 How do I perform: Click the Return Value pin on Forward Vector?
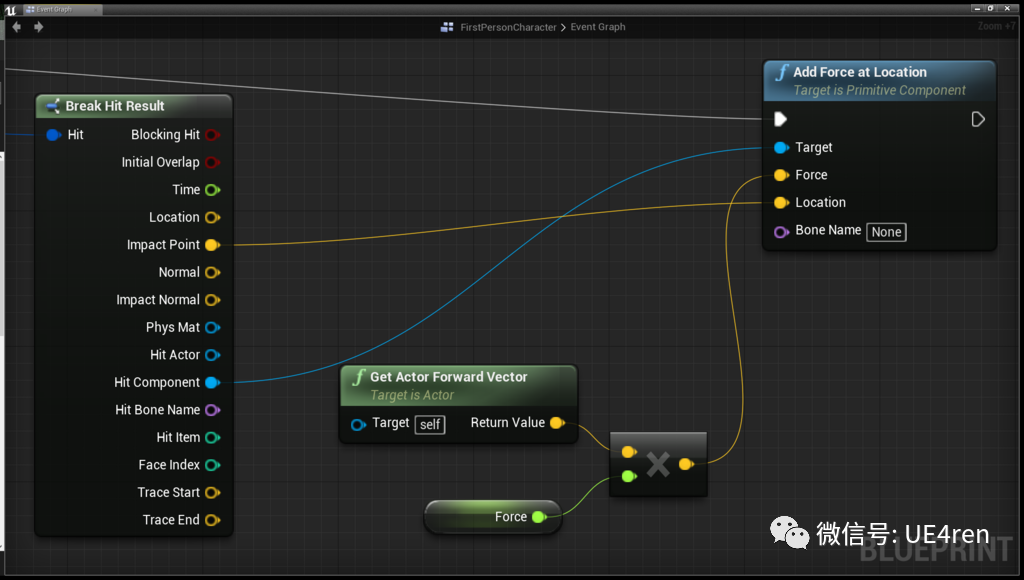[558, 423]
